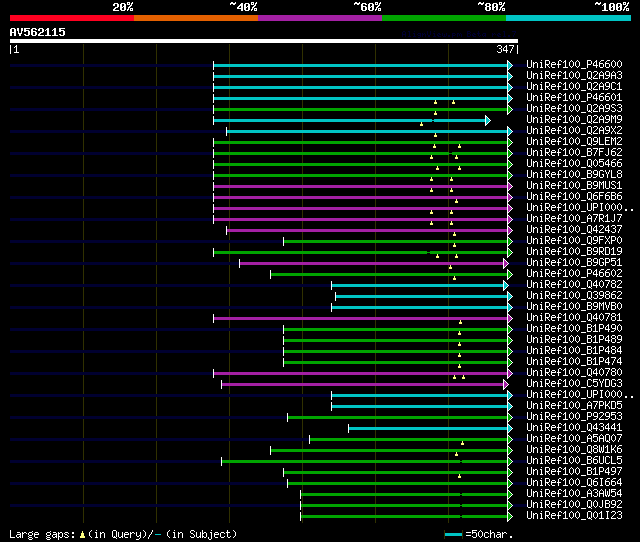Click the cyan ~100% identity legend segment
The width and height of the screenshot is (640, 542).
(x=569, y=18)
